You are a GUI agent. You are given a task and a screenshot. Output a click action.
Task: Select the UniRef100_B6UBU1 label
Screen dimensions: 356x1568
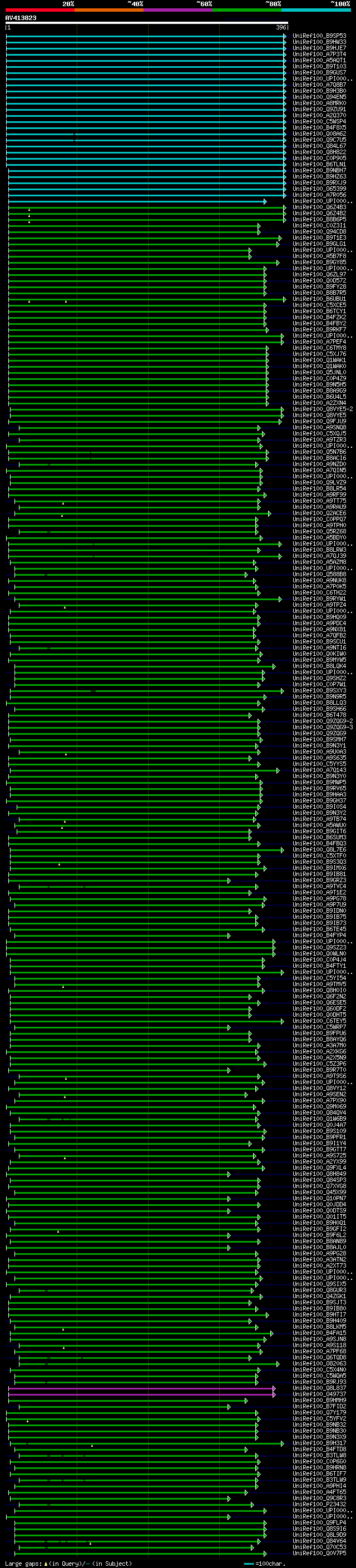319,299
